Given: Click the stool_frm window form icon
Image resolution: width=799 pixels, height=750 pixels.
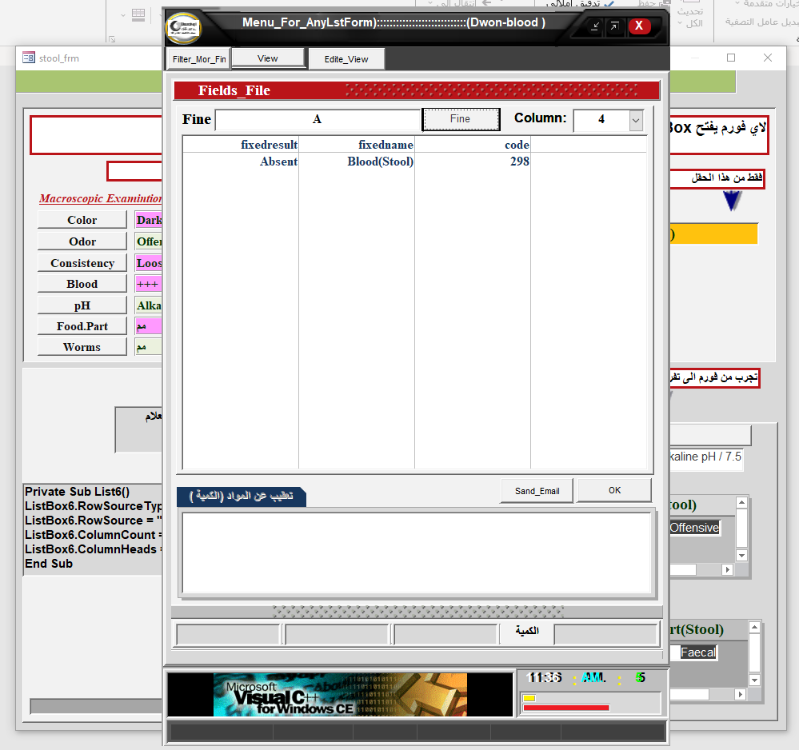Looking at the screenshot, I should (x=28, y=58).
